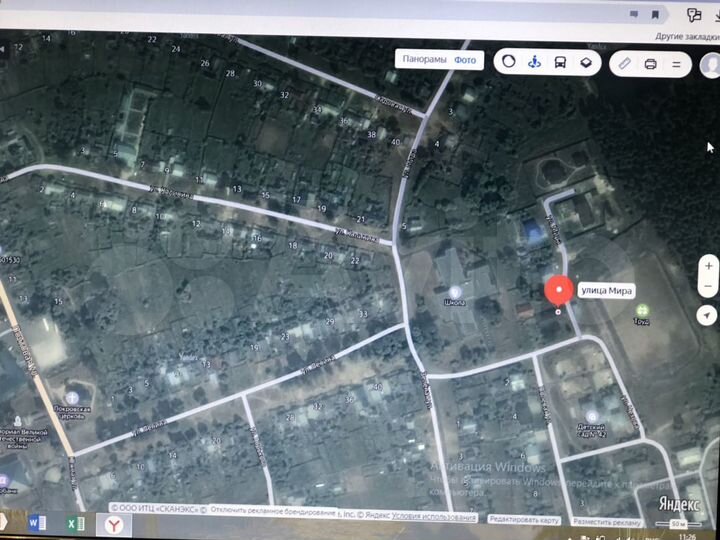Viewport: 720px width, 540px height.
Task: Click the 50 м scale bar
Action: pos(678,523)
